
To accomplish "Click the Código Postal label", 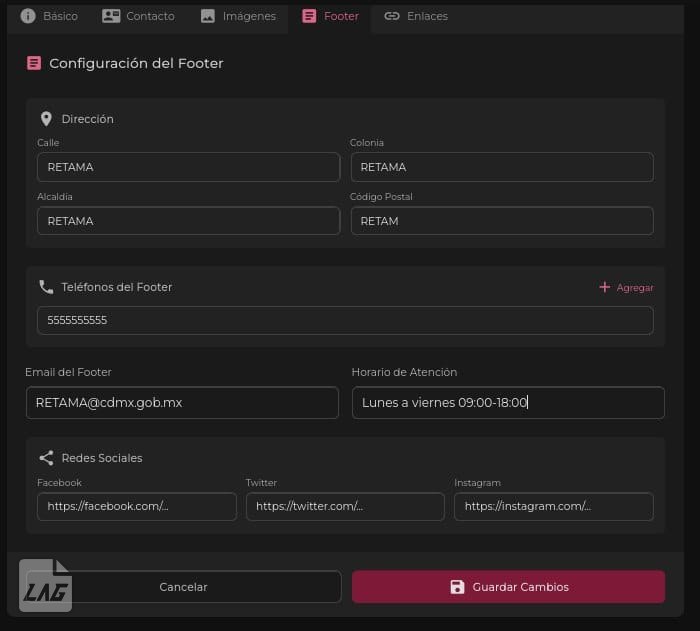I will click(381, 196).
